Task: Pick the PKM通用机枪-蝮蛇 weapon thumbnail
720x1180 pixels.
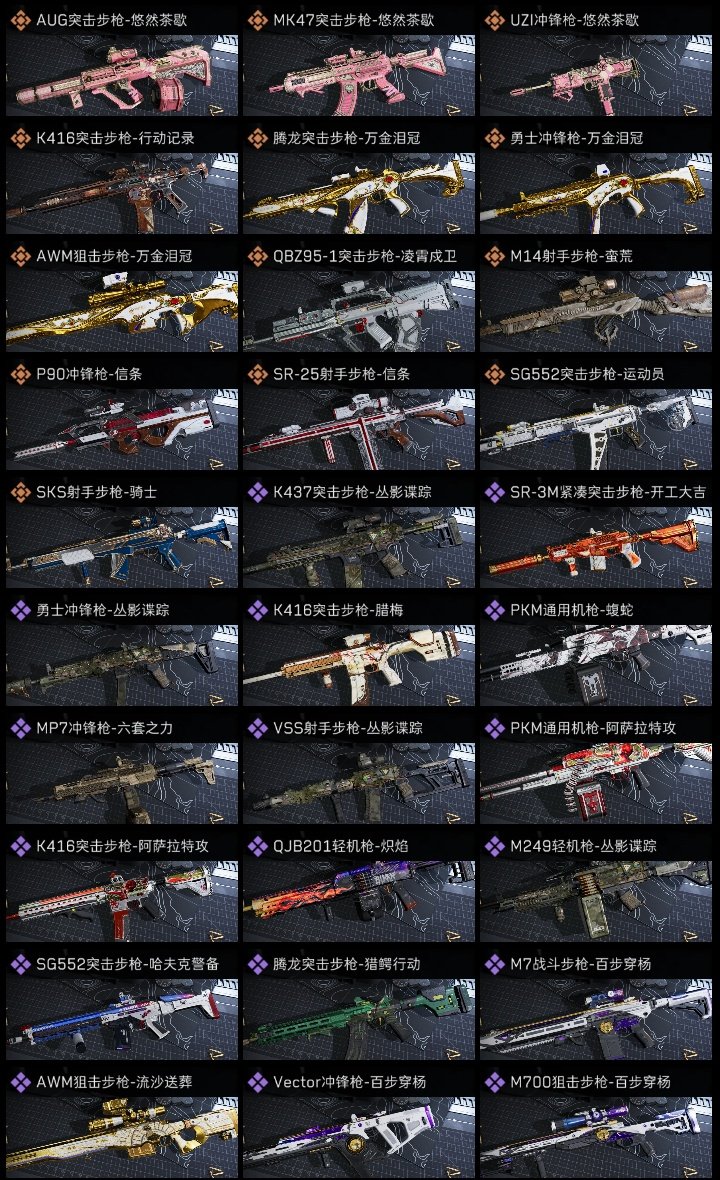Action: tap(596, 666)
